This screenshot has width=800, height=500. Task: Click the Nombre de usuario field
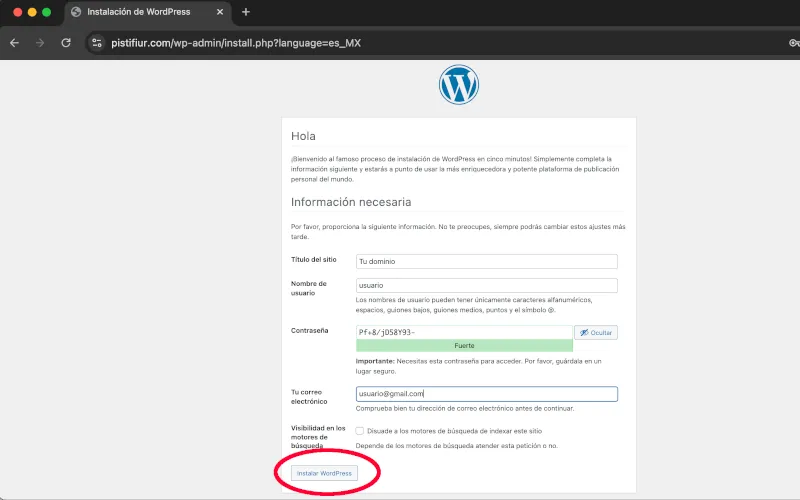tap(486, 285)
